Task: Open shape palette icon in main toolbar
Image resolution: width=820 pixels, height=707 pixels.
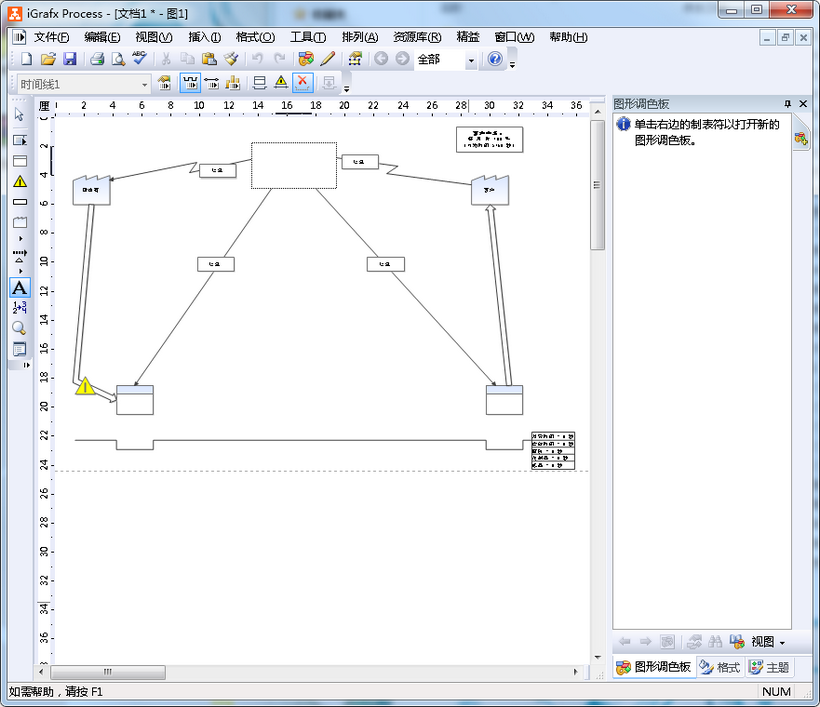Action: point(306,59)
